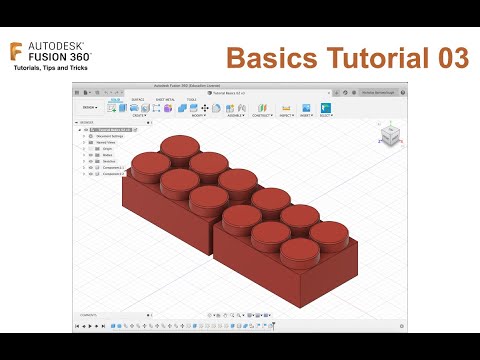Image resolution: width=480 pixels, height=360 pixels.
Task: Click the purple Create Form icon
Action: tap(168, 108)
